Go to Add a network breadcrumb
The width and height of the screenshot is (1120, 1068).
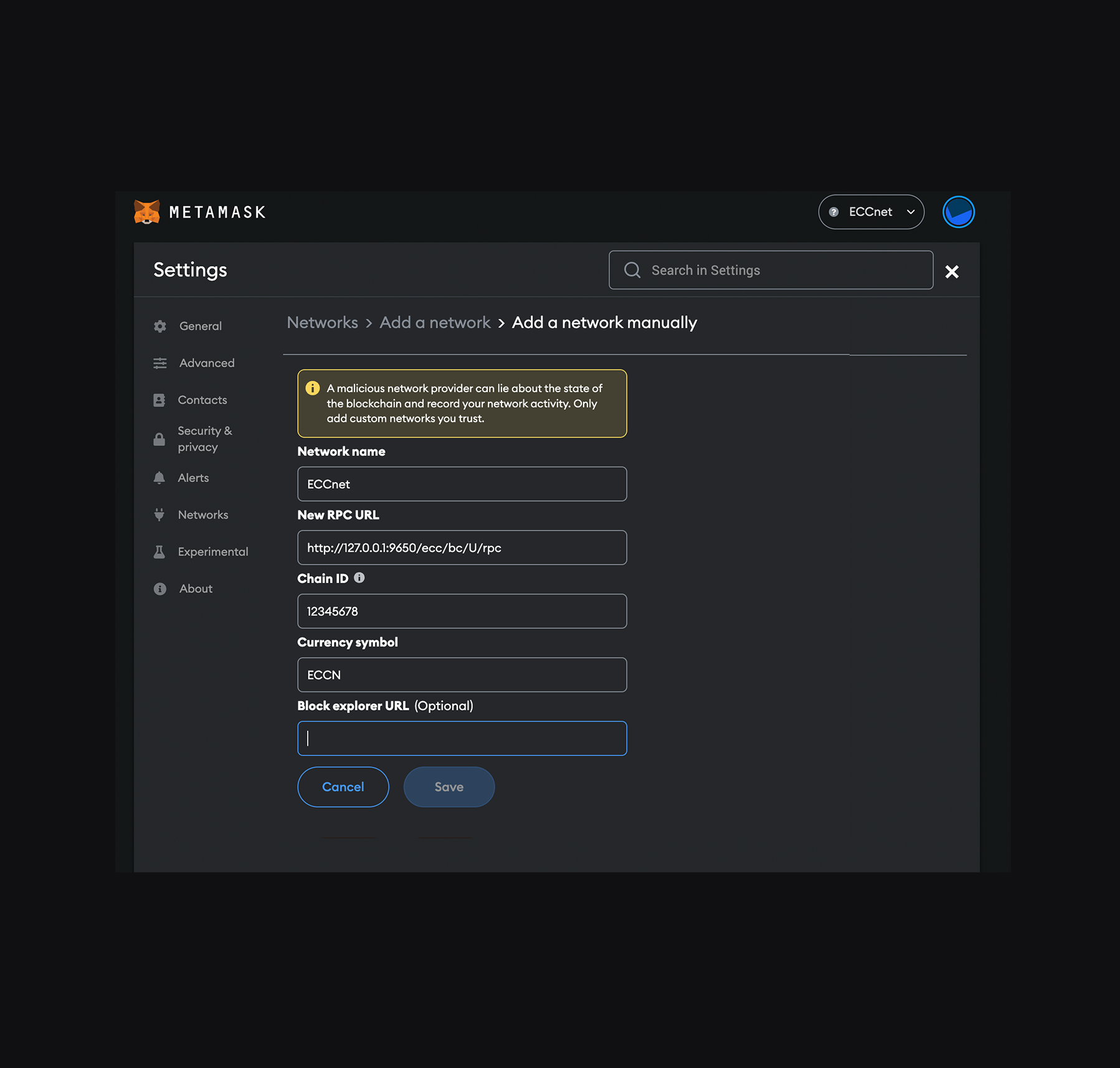click(x=435, y=323)
